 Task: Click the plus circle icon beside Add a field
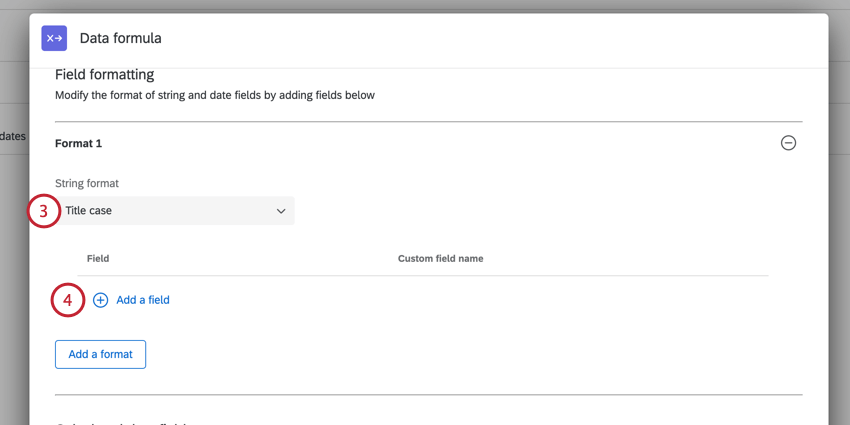pyautogui.click(x=101, y=300)
